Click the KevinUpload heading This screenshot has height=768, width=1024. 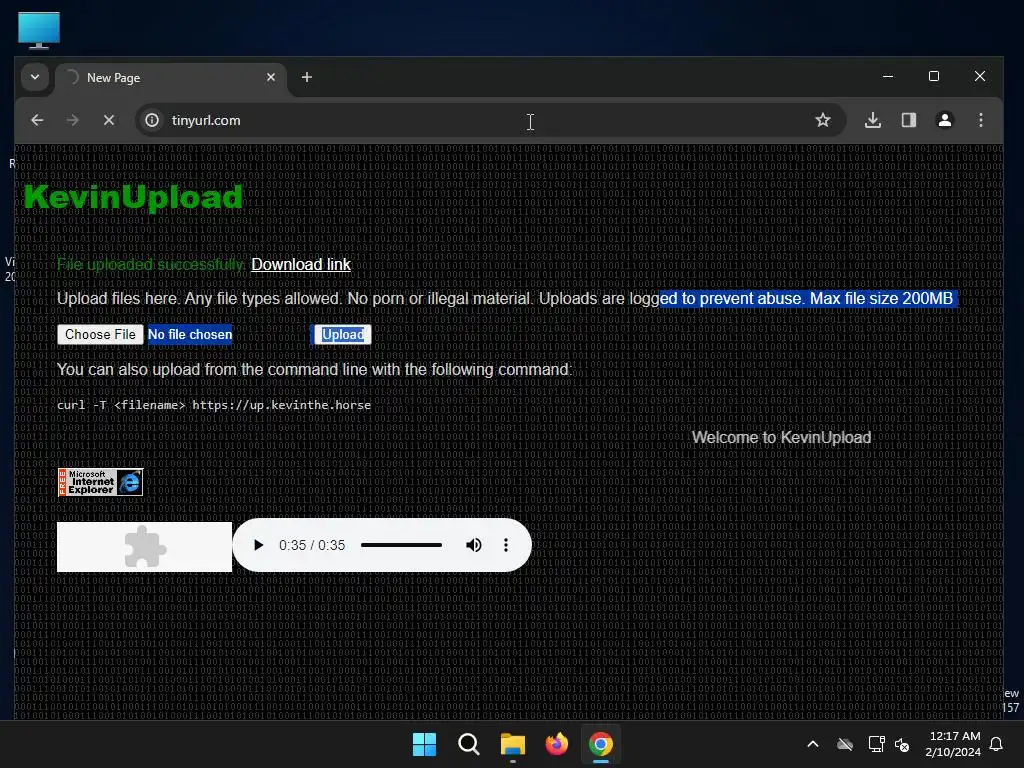(133, 197)
